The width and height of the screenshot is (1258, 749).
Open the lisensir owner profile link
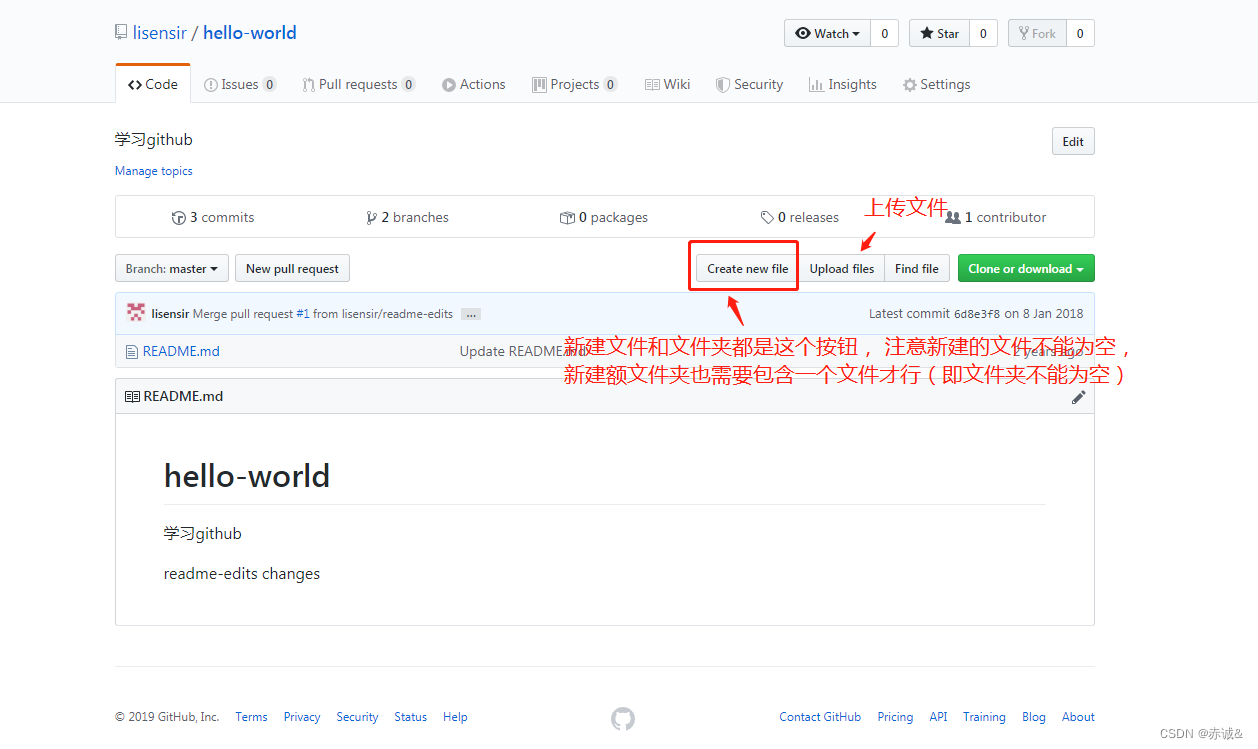coord(160,33)
